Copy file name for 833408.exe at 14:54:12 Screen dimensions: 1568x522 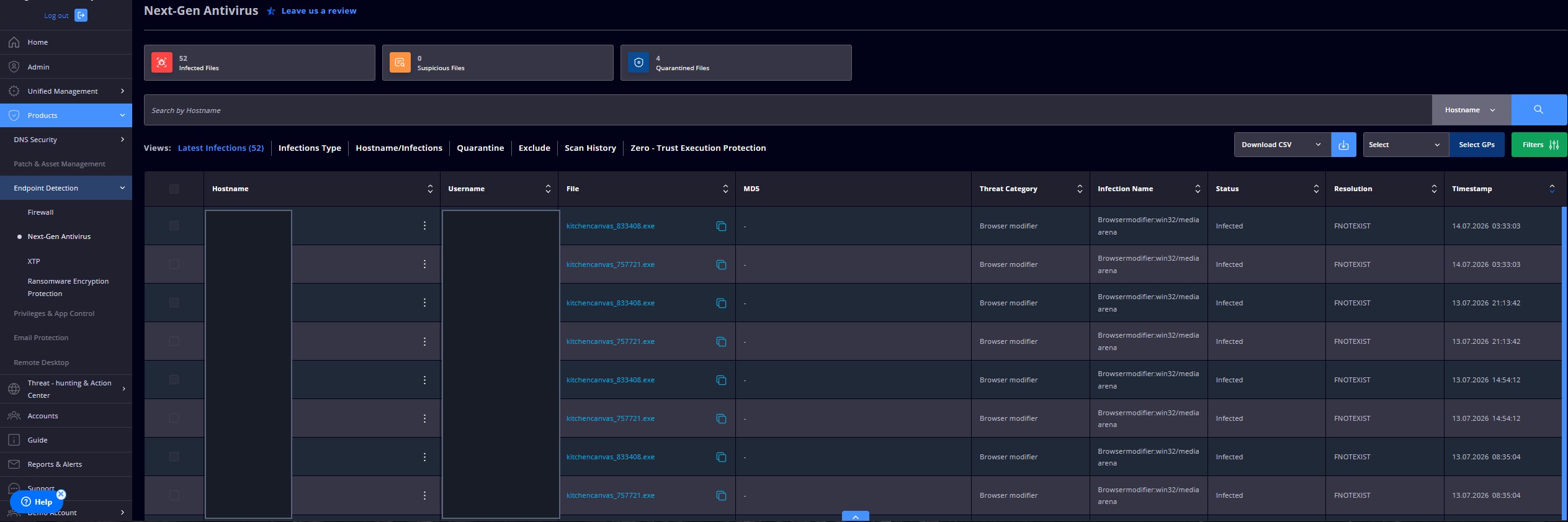pyautogui.click(x=721, y=380)
